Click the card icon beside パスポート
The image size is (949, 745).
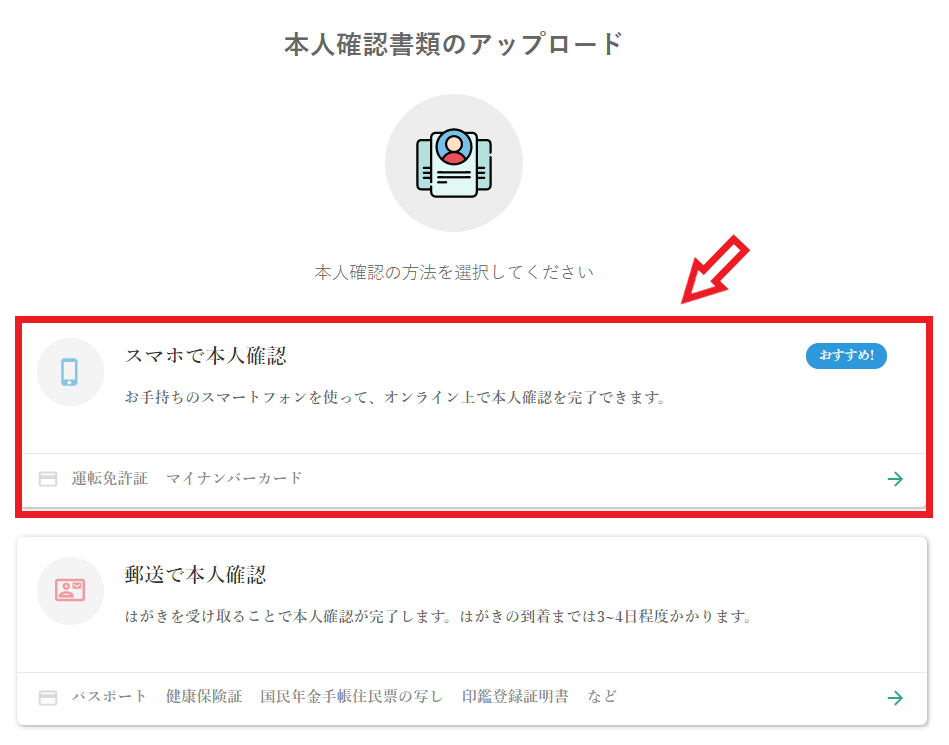[x=48, y=698]
